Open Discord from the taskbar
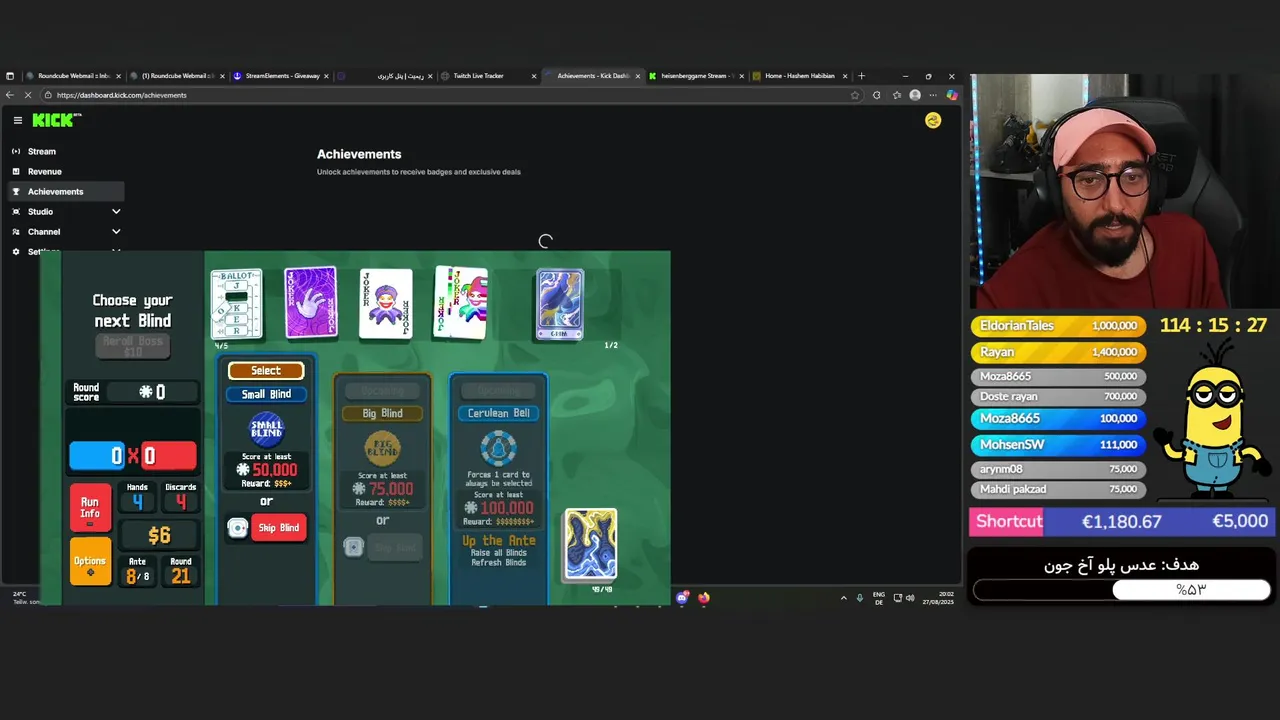 coord(683,598)
